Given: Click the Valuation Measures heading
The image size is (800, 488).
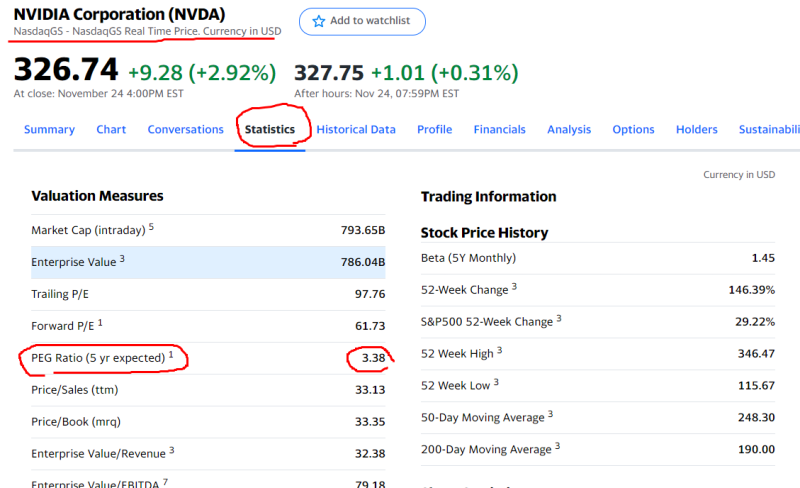Looking at the screenshot, I should click(97, 196).
